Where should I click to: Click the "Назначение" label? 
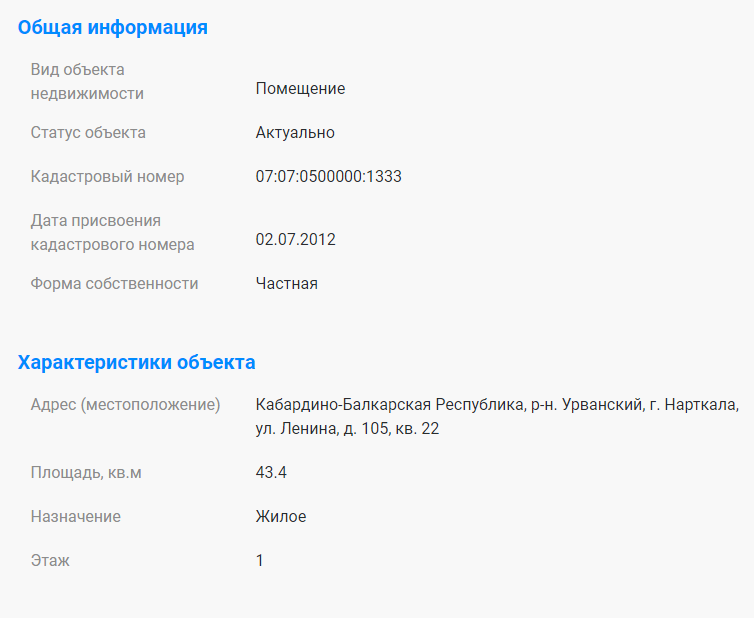pos(76,516)
